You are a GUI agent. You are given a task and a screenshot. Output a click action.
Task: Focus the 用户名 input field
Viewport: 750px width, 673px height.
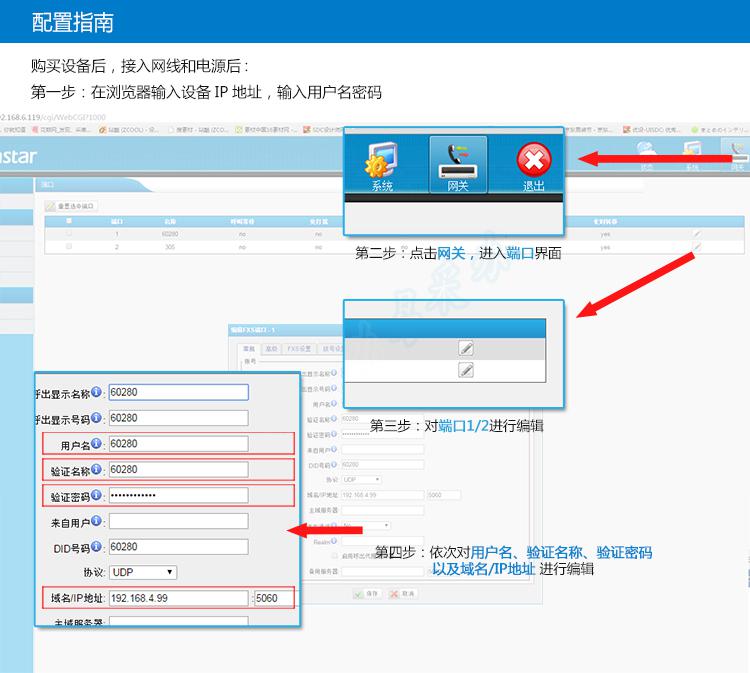(x=179, y=444)
